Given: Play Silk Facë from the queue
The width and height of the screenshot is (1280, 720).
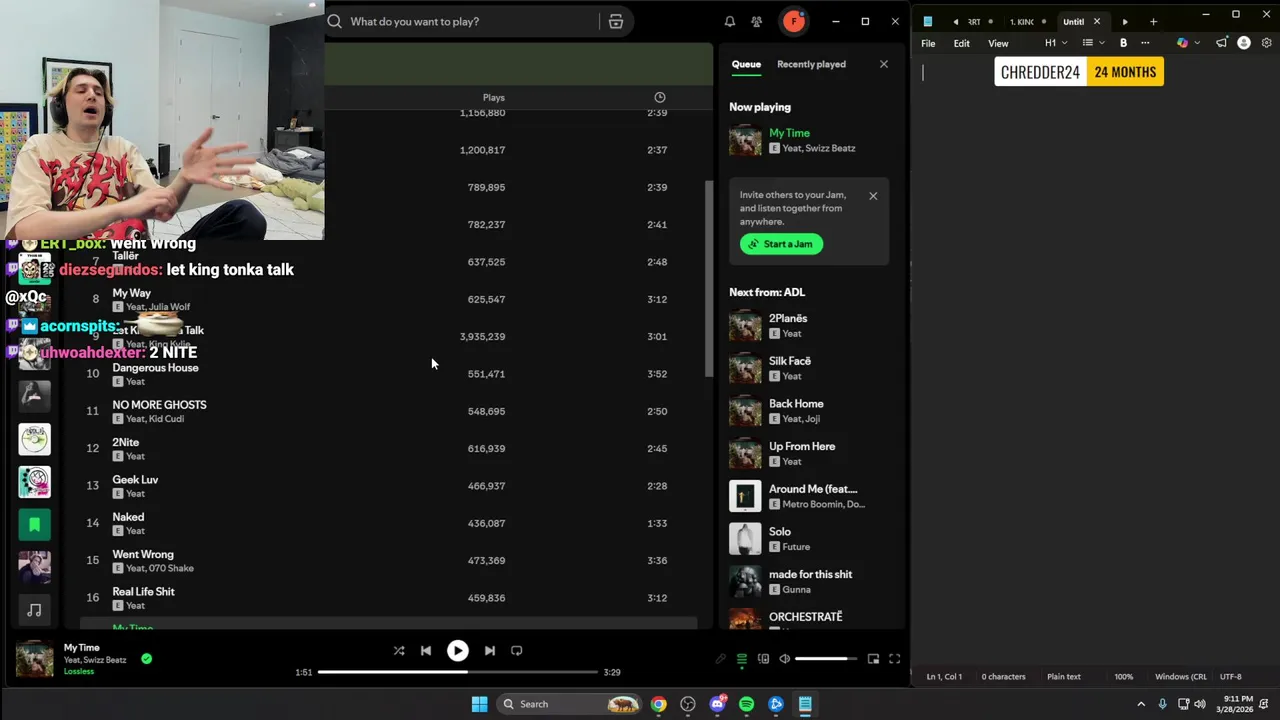Looking at the screenshot, I should coord(808,368).
